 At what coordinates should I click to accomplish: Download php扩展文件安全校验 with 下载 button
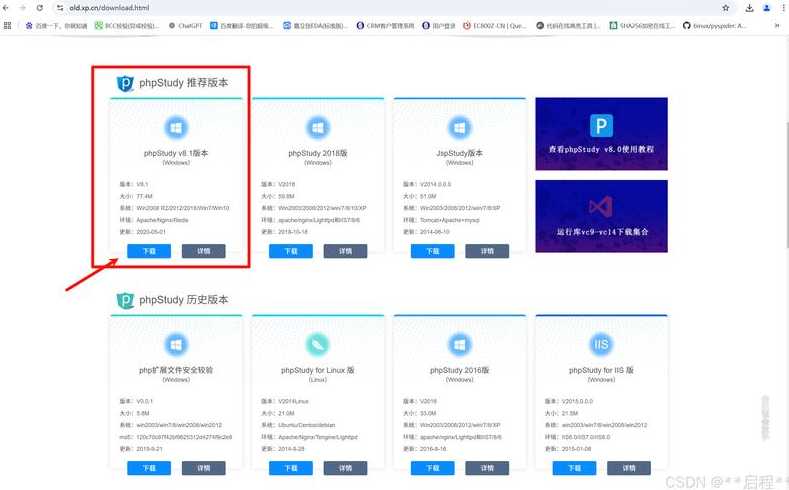point(149,468)
